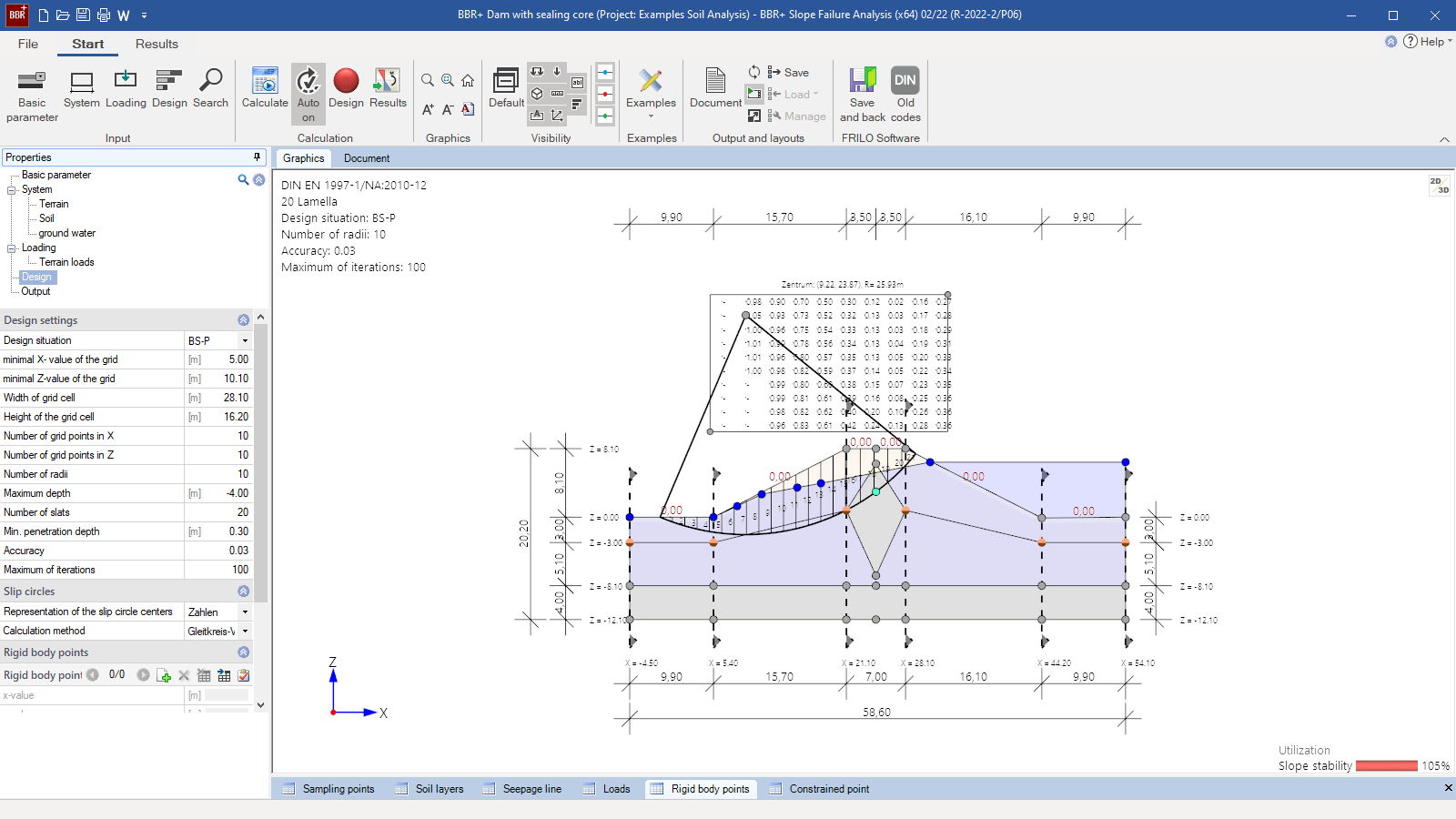
Task: Click the red Design calculation button
Action: tap(346, 89)
